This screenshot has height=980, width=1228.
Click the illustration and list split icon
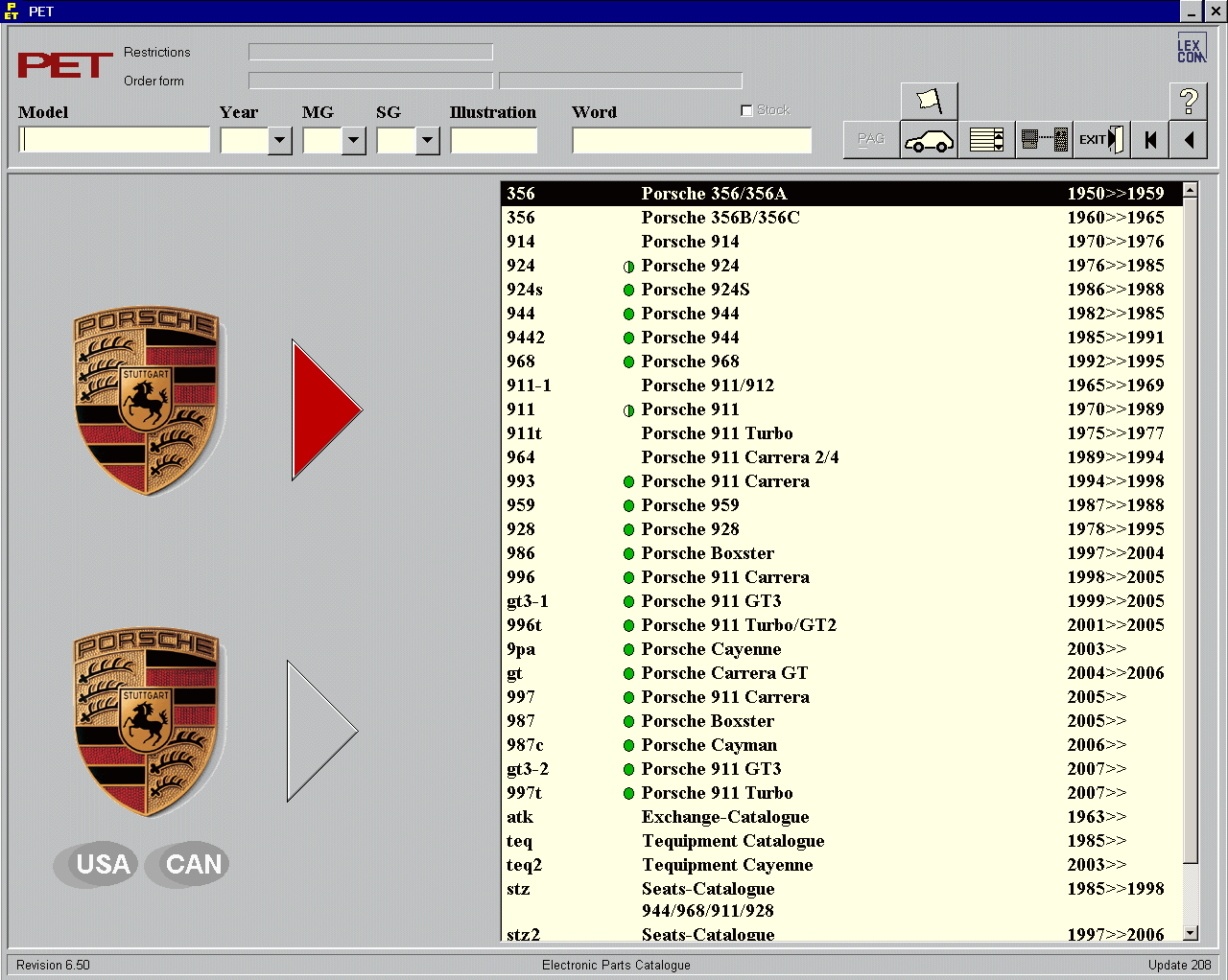coord(1044,140)
